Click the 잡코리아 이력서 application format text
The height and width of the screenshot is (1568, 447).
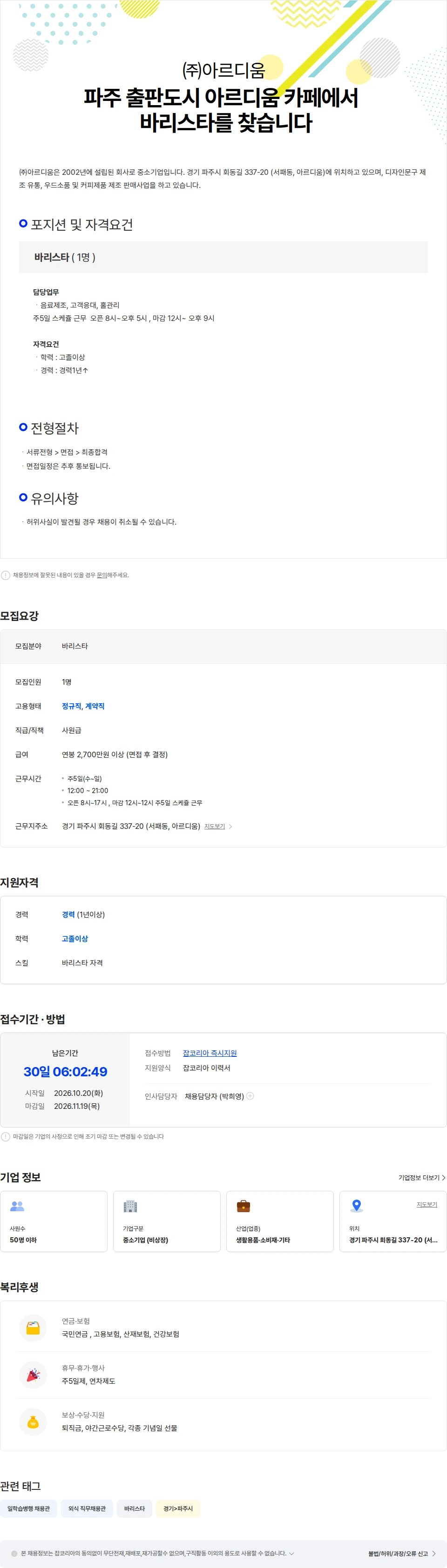[206, 1068]
